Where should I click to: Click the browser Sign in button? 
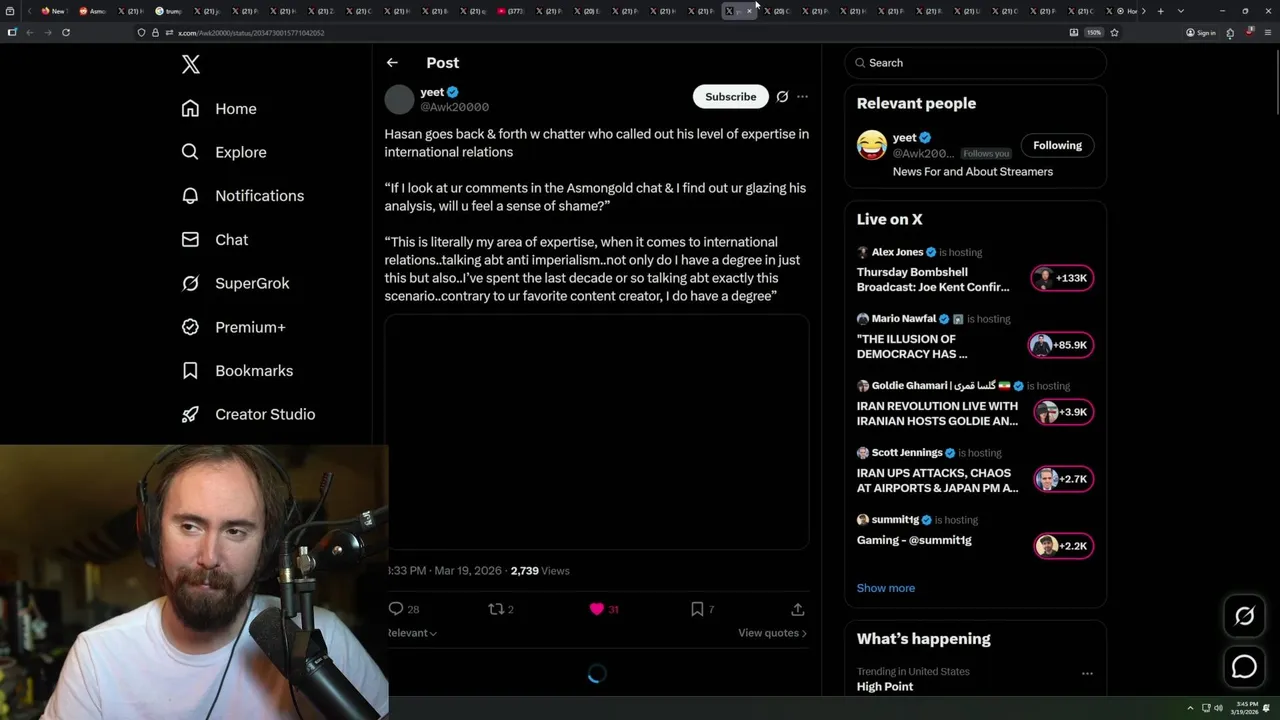point(1200,32)
